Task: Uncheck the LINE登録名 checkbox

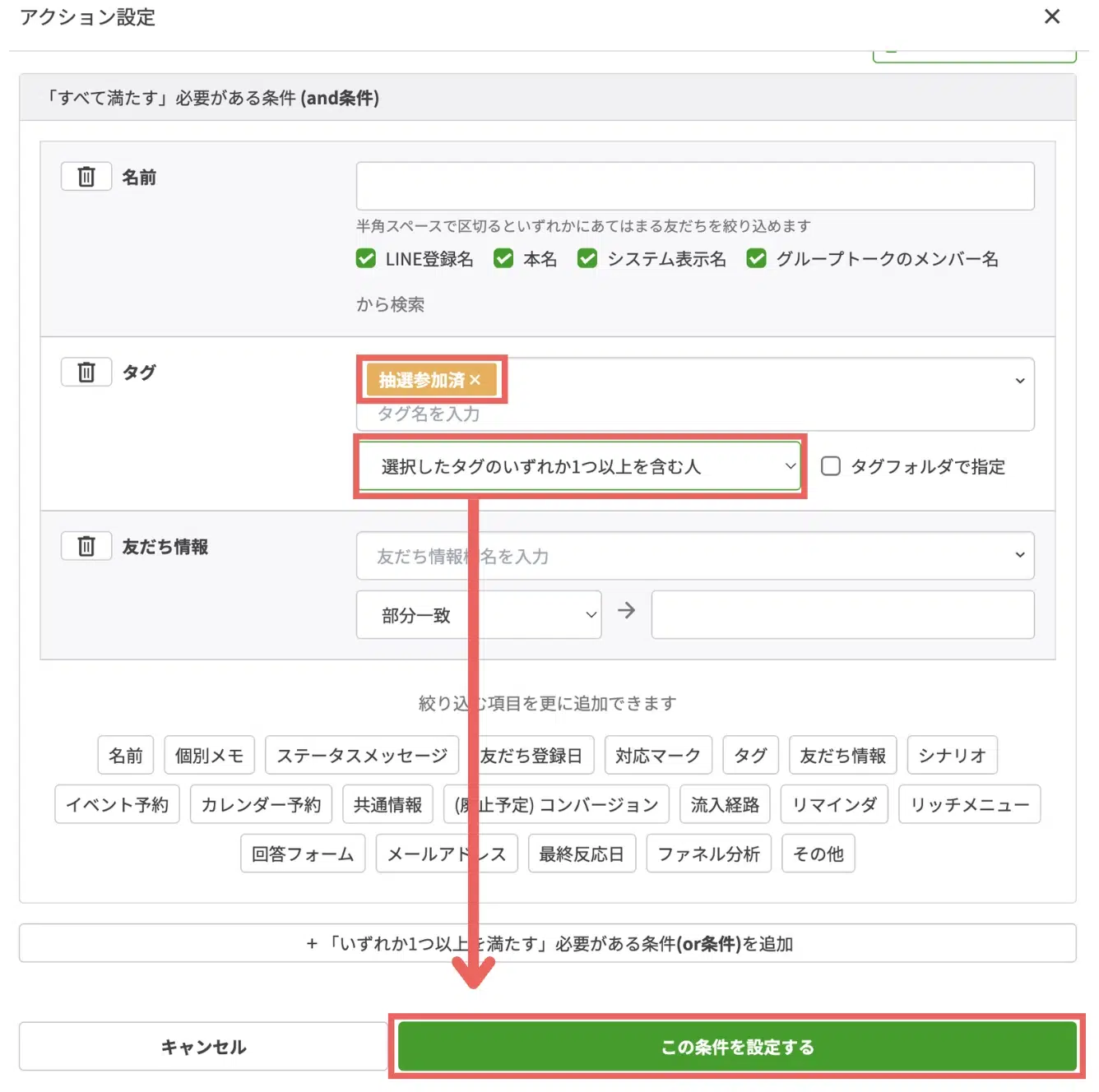Action: [366, 259]
